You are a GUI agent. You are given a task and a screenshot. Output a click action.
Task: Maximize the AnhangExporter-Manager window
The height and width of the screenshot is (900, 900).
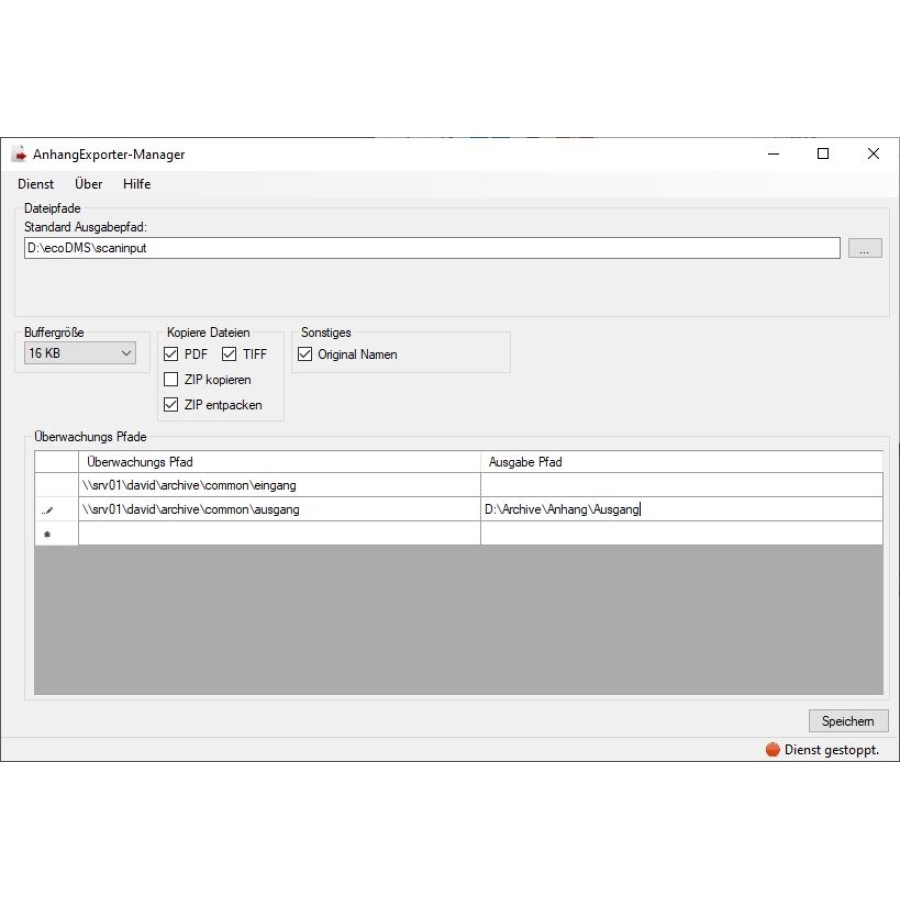coord(823,154)
